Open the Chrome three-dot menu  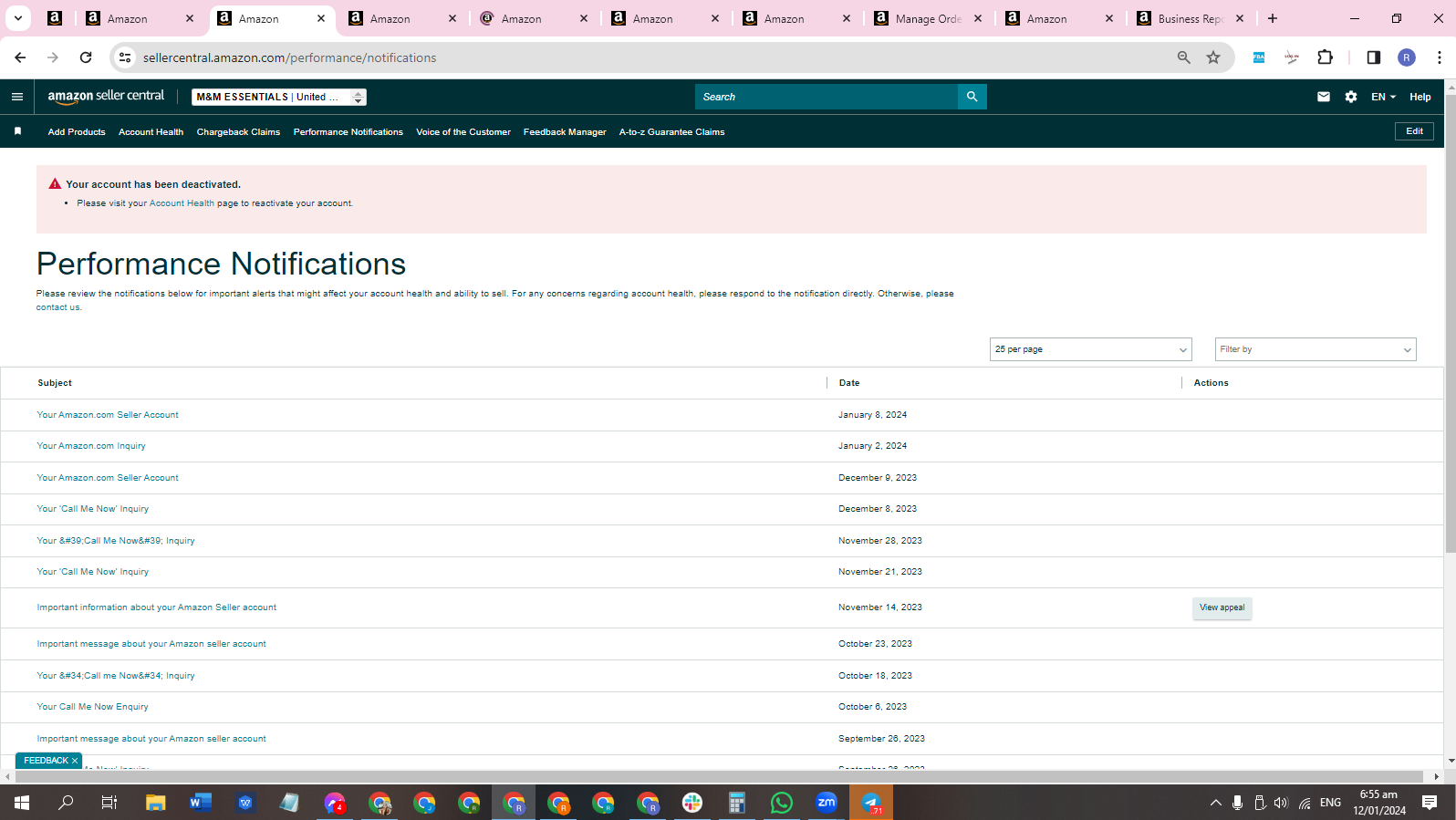[1440, 57]
